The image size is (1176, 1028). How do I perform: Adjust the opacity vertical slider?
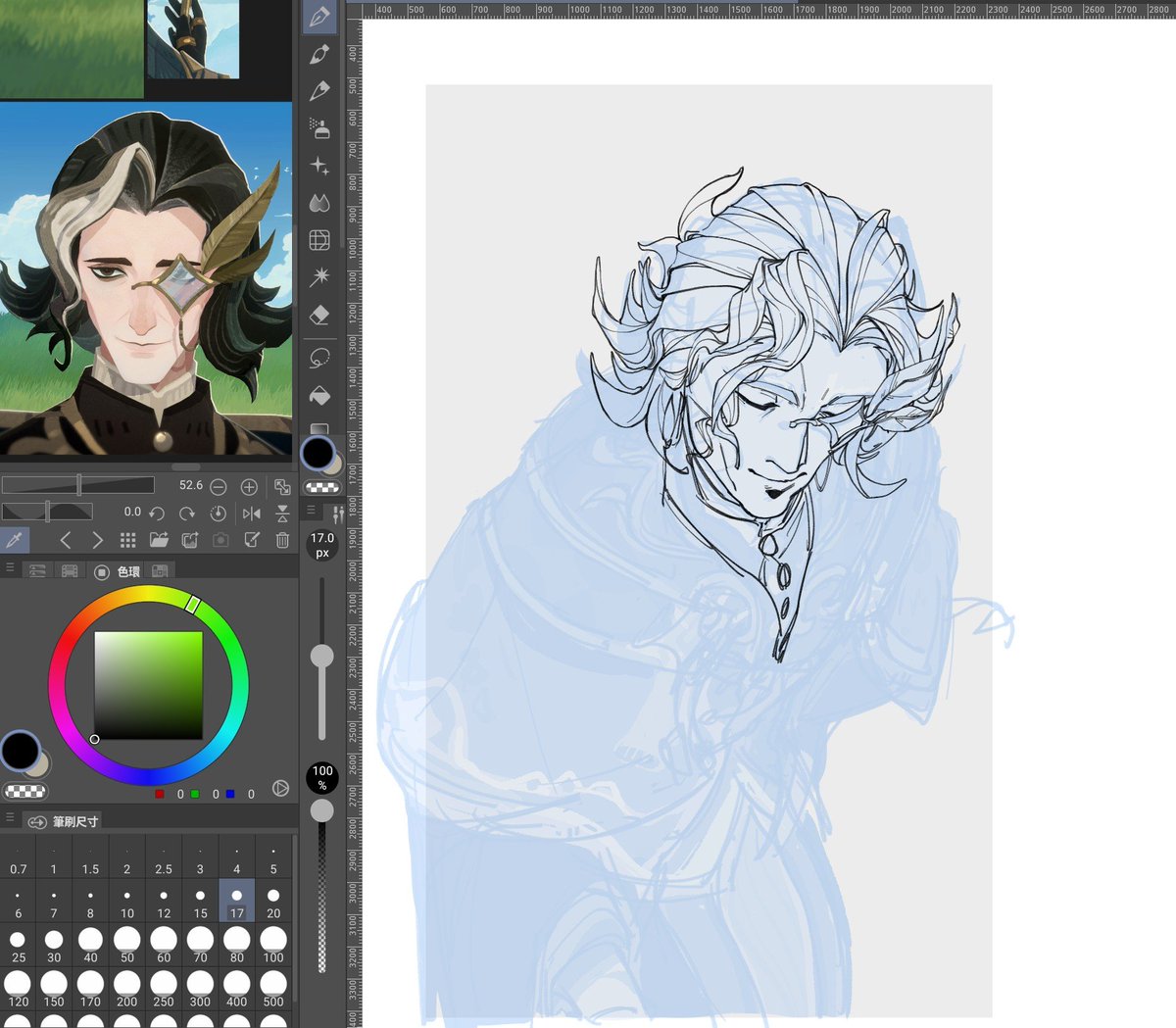point(321,810)
